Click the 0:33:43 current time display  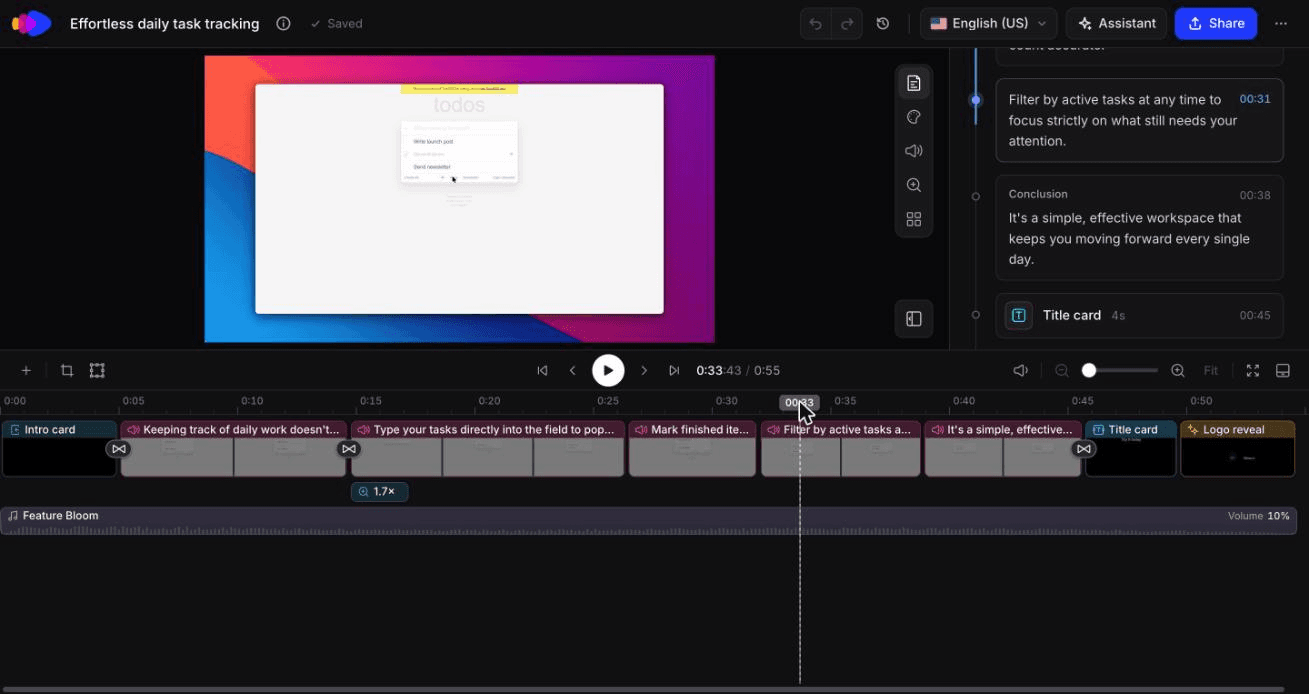719,370
